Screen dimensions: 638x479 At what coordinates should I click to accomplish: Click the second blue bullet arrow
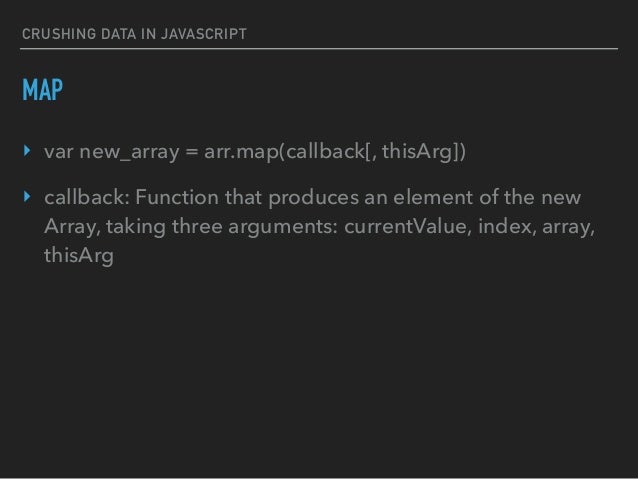tap(27, 197)
